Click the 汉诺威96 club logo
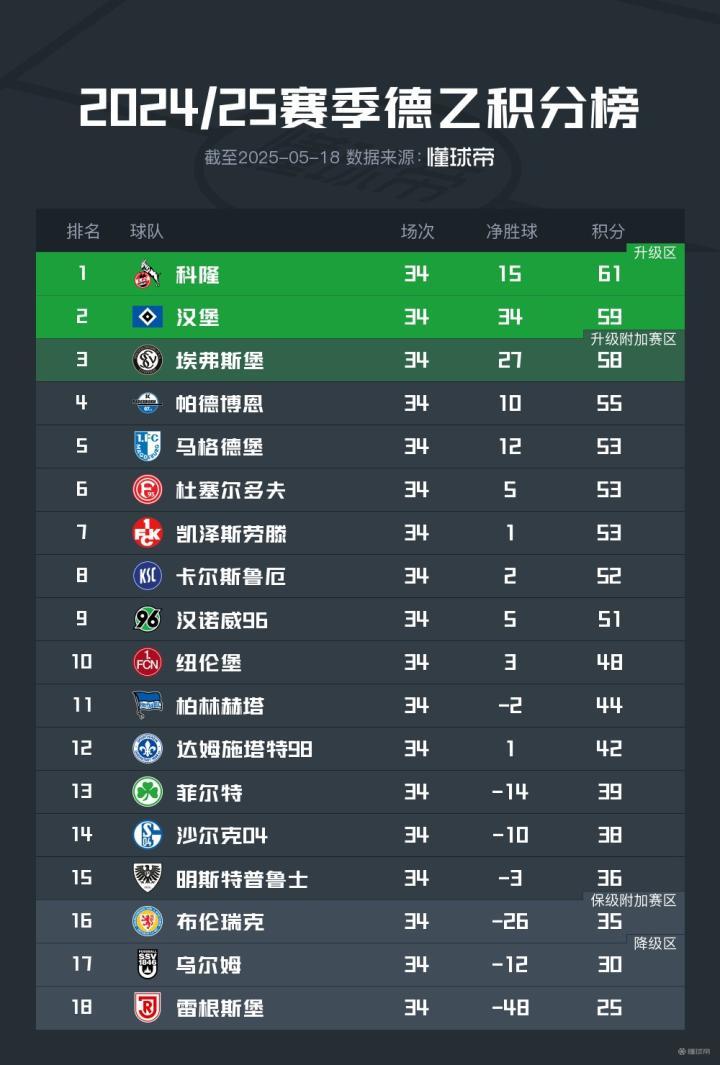The image size is (720, 1065). 147,619
